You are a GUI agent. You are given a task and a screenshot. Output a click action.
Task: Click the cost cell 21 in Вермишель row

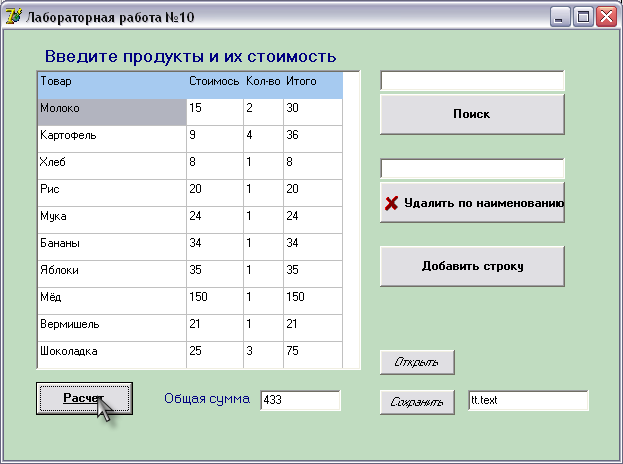click(x=215, y=329)
